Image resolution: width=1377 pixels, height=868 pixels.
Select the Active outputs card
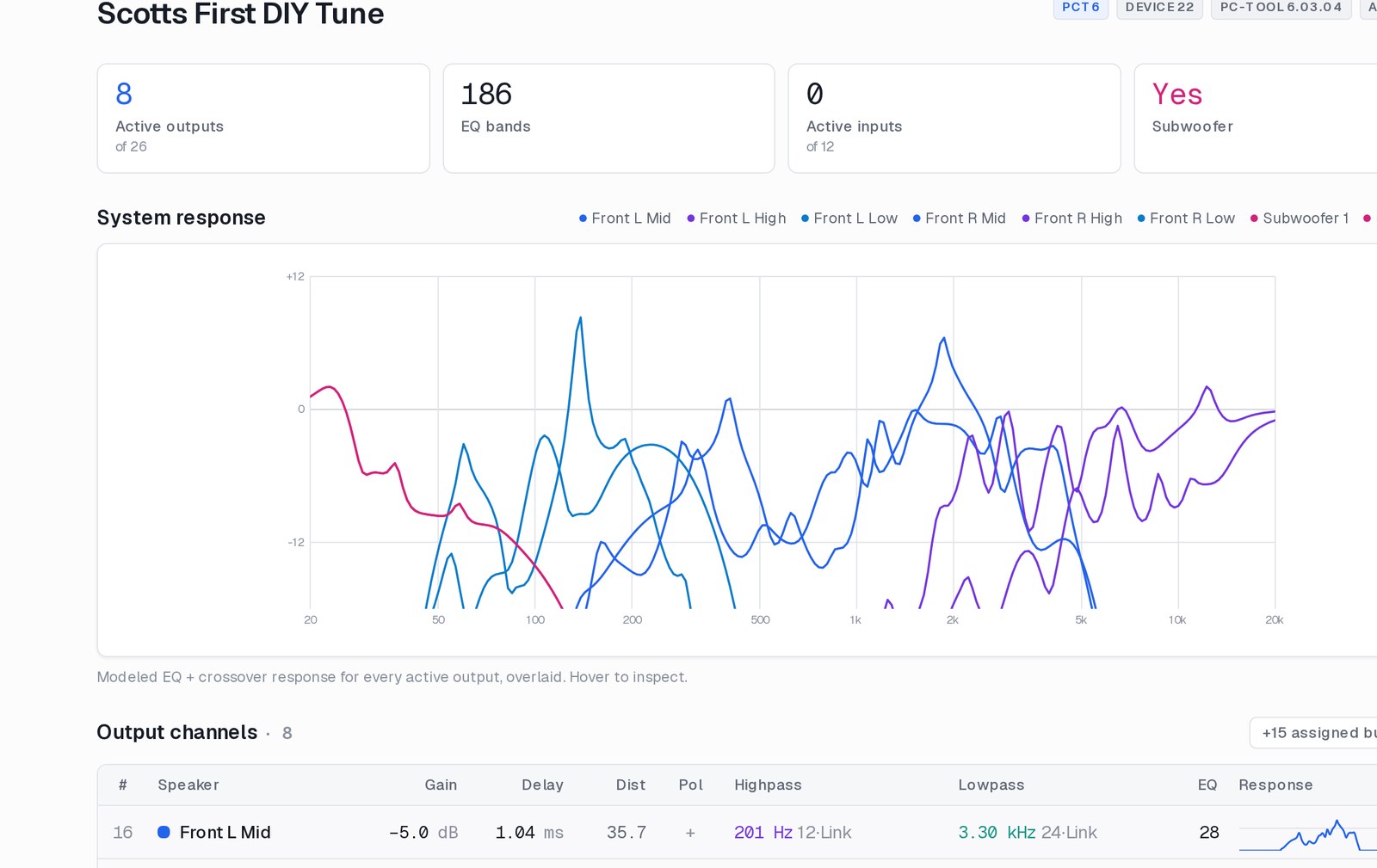[263, 119]
